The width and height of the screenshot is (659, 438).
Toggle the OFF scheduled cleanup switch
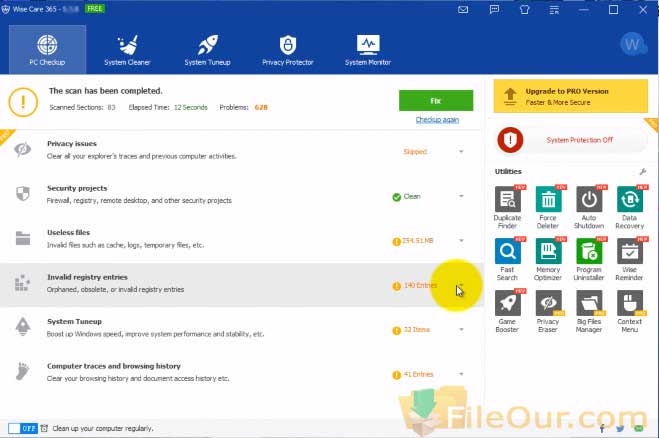click(x=23, y=428)
